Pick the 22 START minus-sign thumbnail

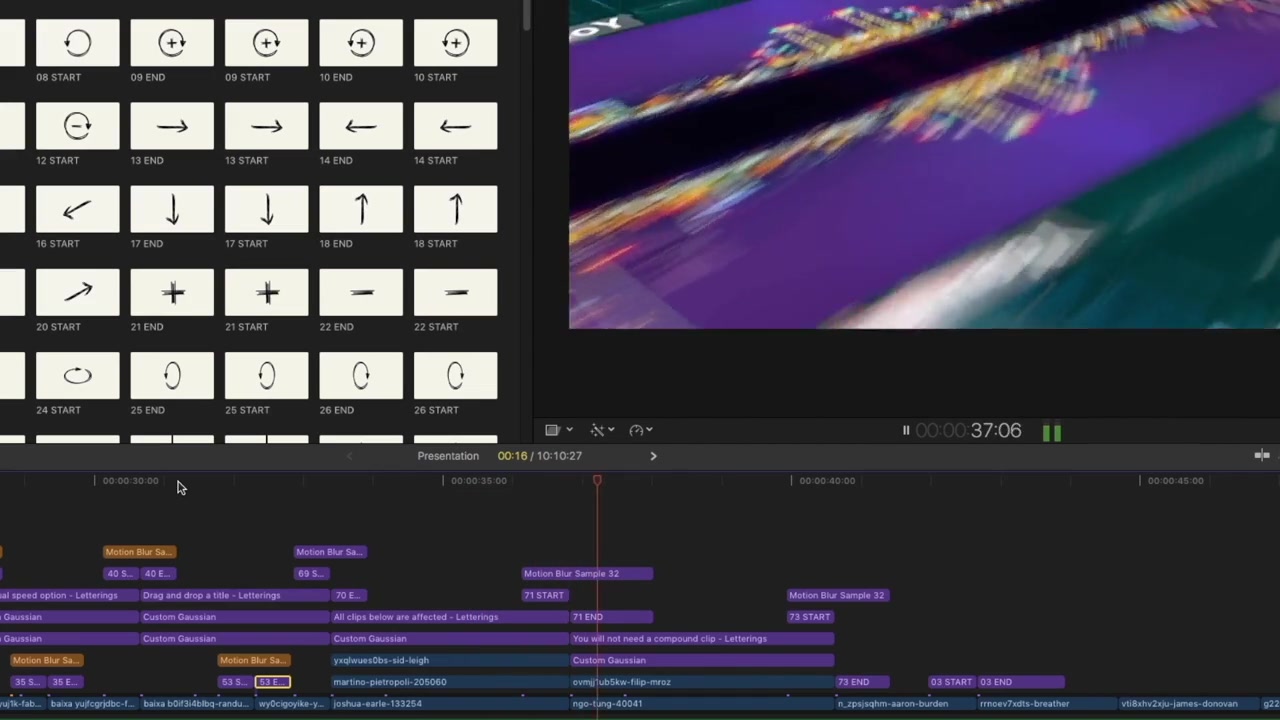coord(455,292)
